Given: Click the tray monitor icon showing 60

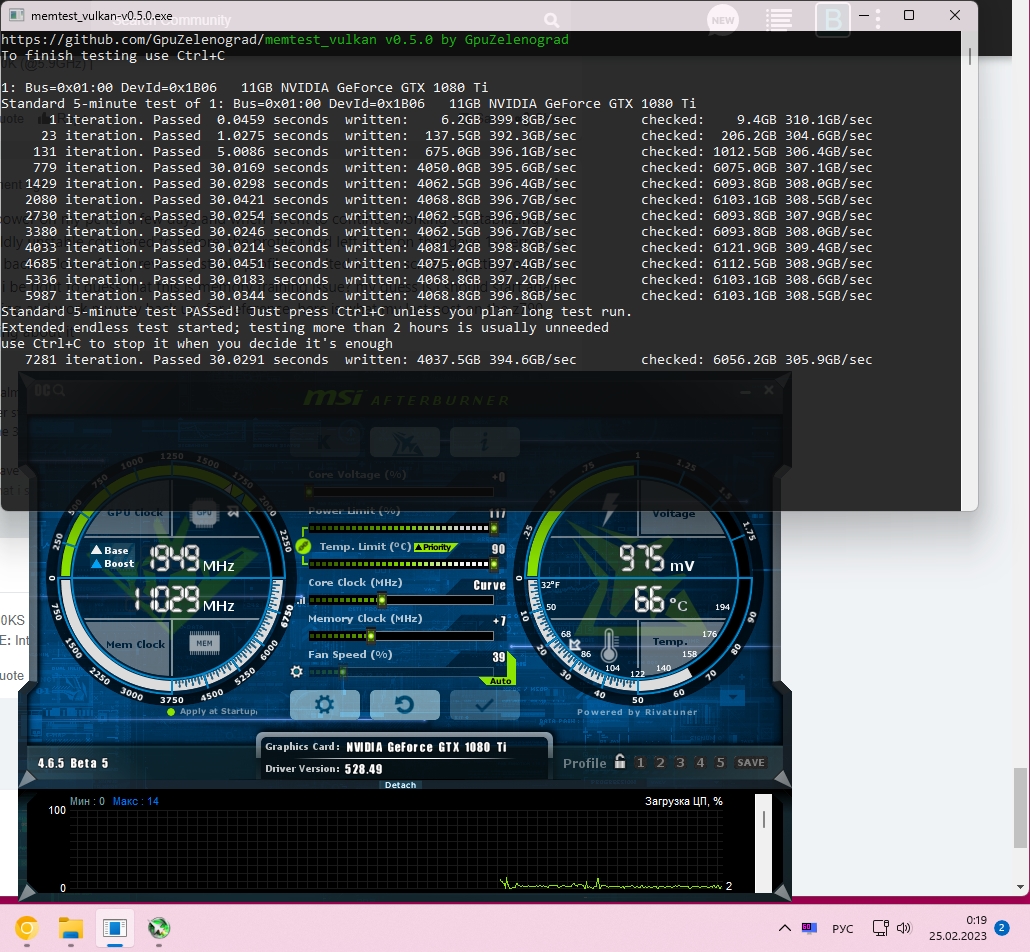Looking at the screenshot, I should (809, 928).
